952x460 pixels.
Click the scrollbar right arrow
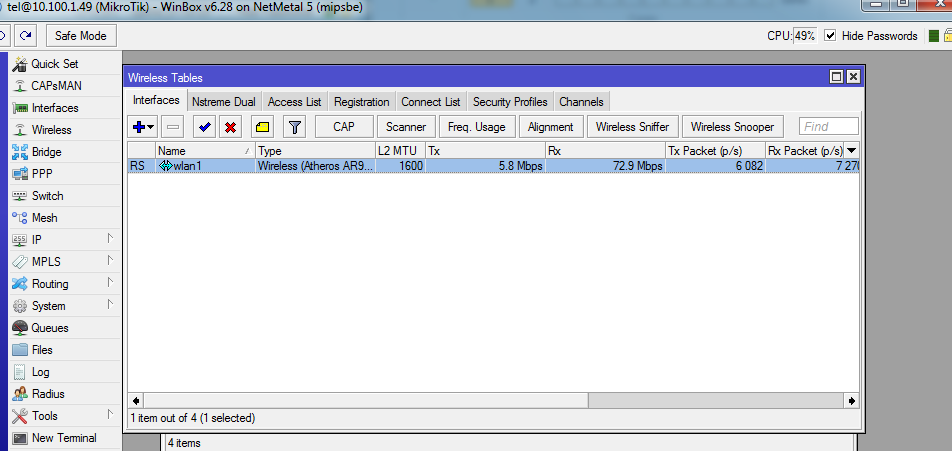[852, 401]
